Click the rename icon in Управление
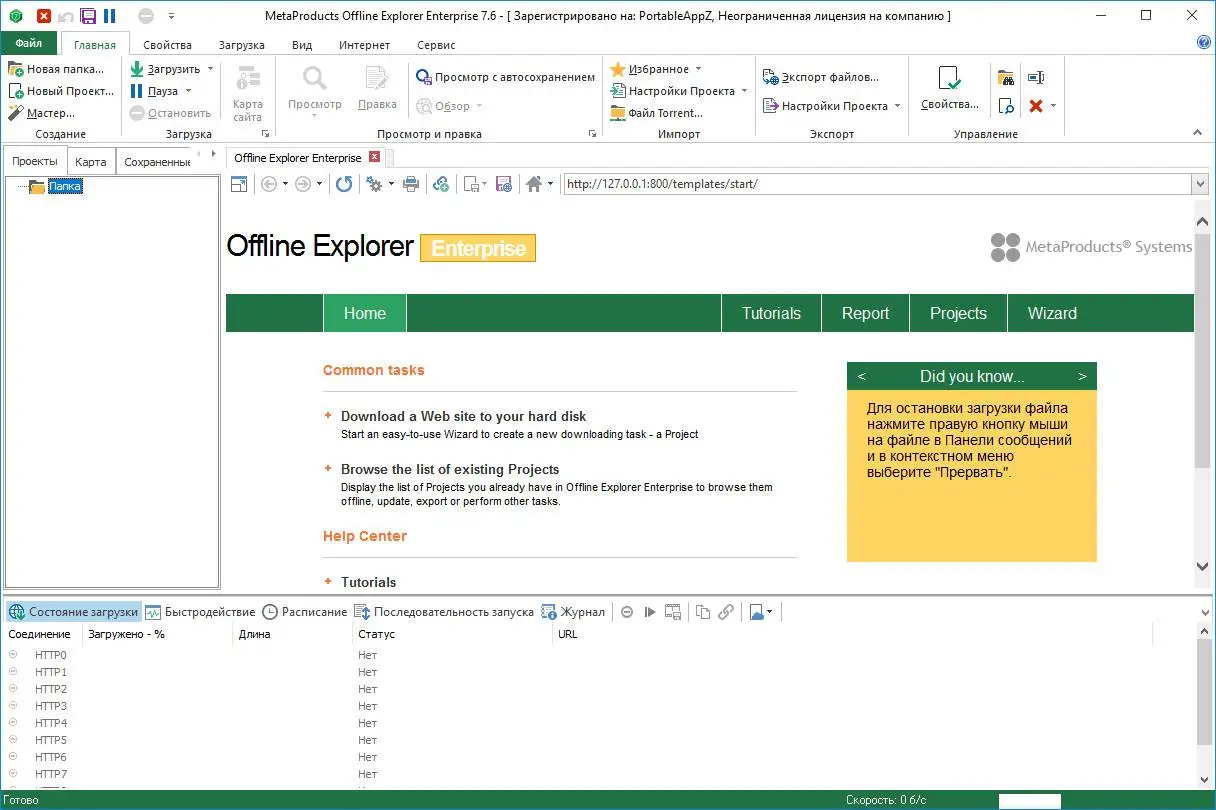1216x810 pixels. click(x=1036, y=78)
